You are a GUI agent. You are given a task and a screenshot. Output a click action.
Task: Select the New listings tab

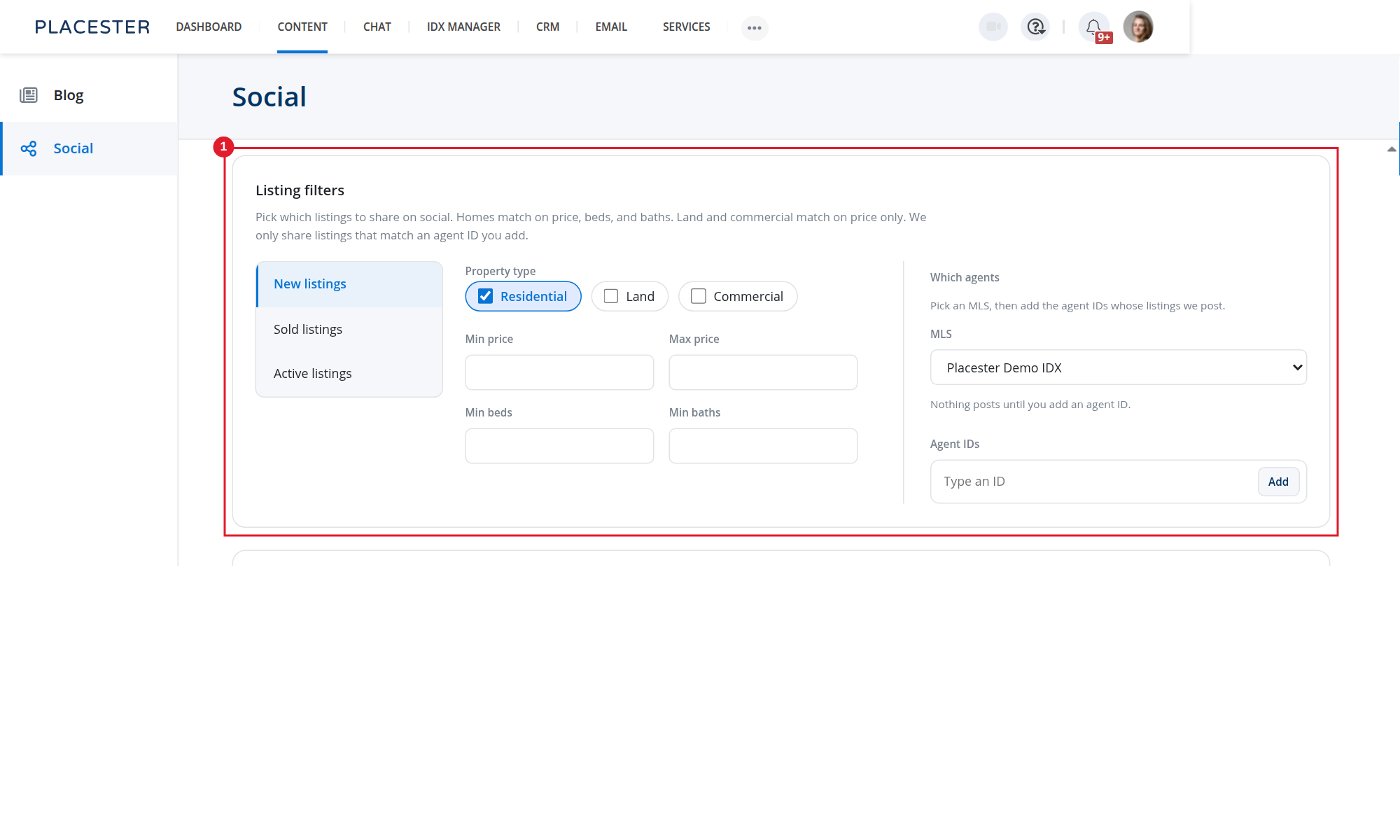tap(349, 284)
